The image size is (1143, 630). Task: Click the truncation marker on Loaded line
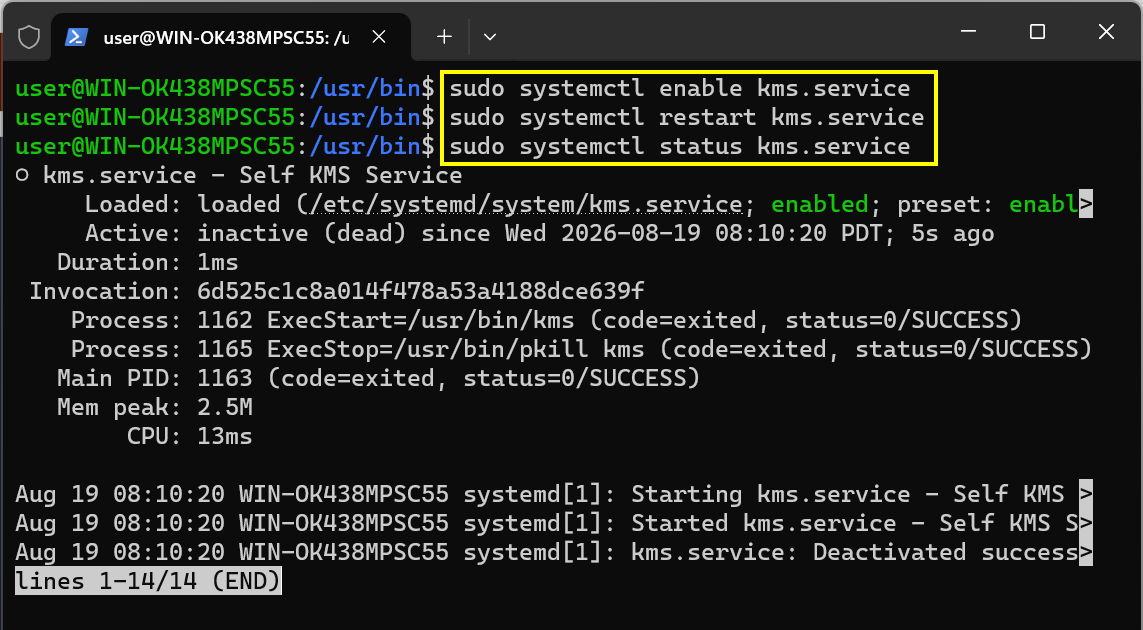[1085, 205]
